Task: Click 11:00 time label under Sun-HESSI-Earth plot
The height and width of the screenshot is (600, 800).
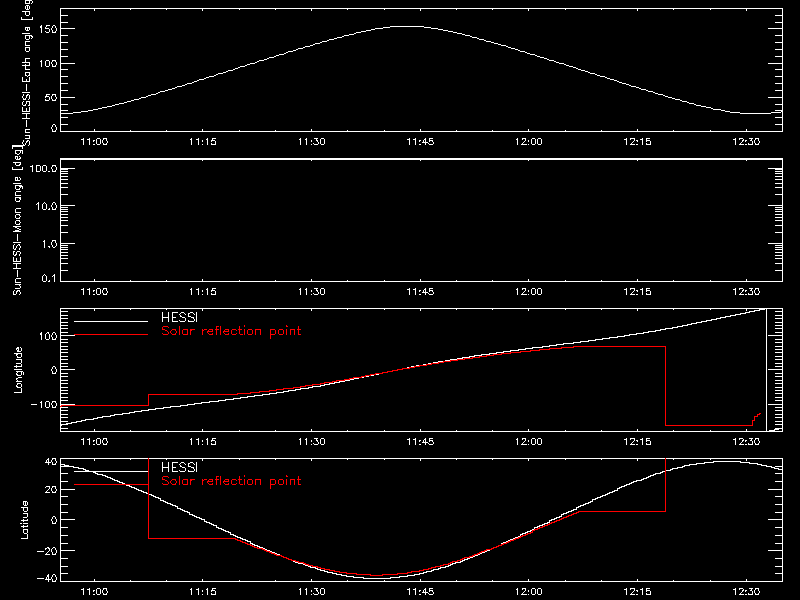Action: click(x=94, y=142)
